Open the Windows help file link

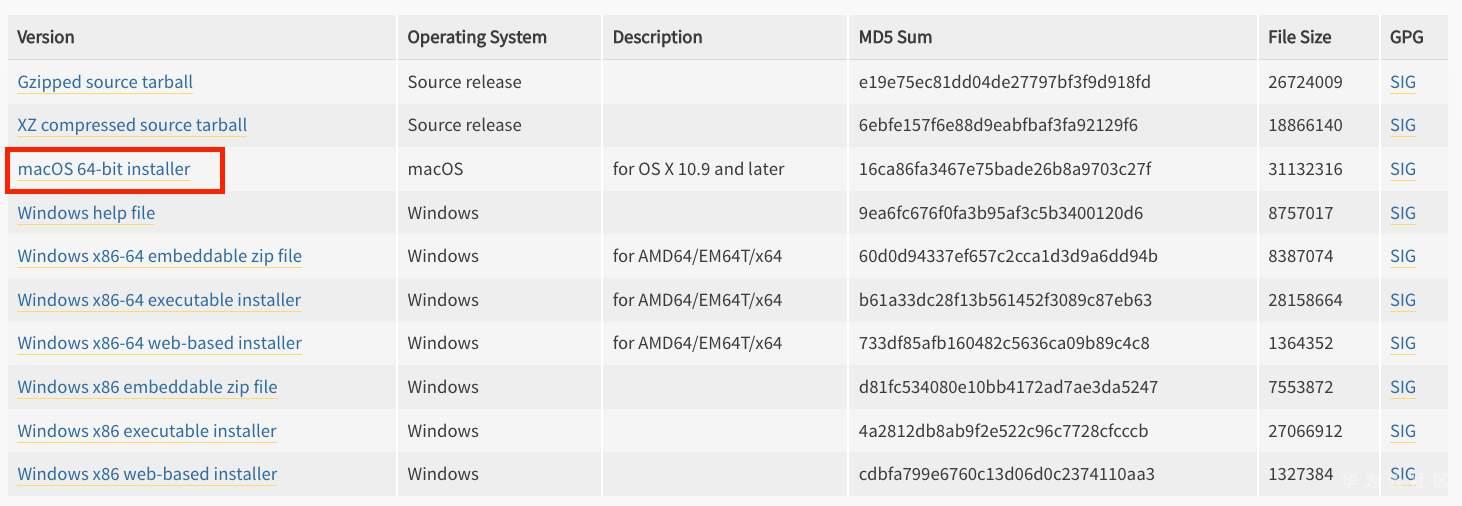86,213
